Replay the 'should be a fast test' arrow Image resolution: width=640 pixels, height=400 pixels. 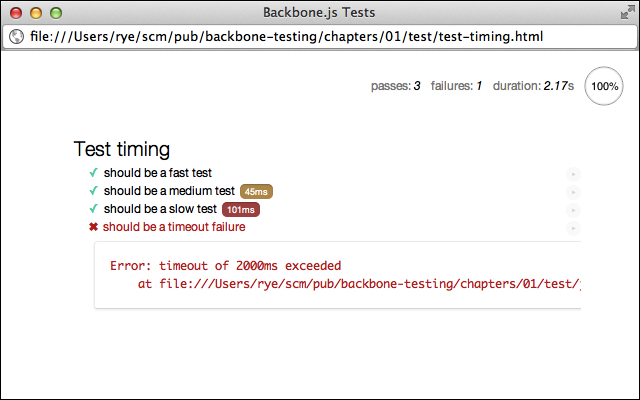coord(573,174)
